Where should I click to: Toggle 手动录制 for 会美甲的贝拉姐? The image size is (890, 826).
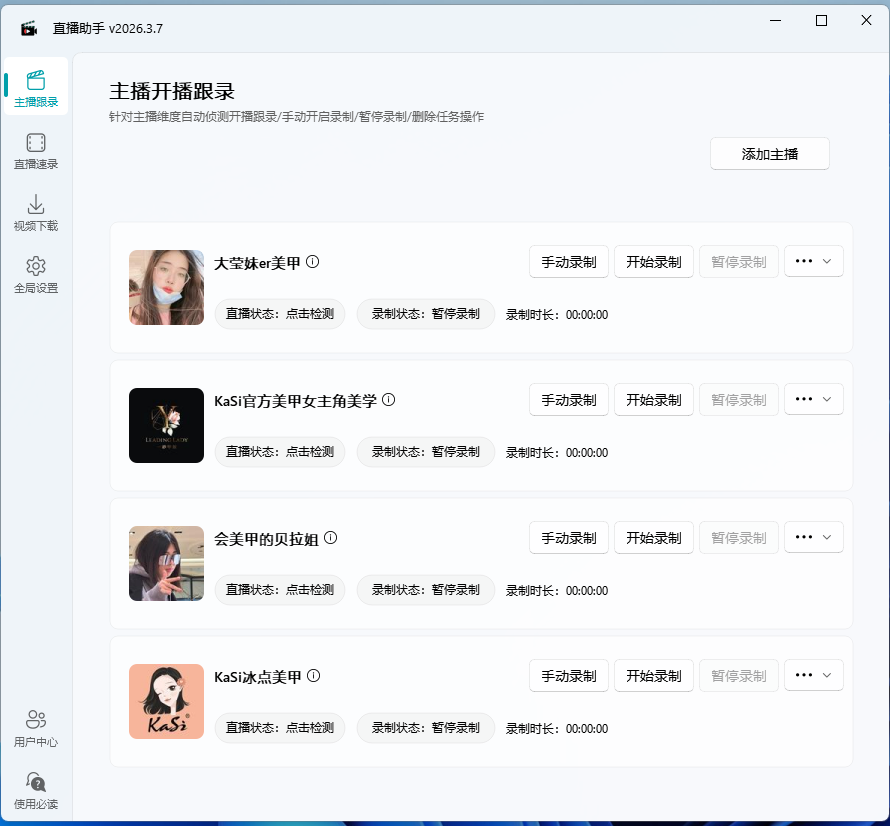pyautogui.click(x=568, y=537)
